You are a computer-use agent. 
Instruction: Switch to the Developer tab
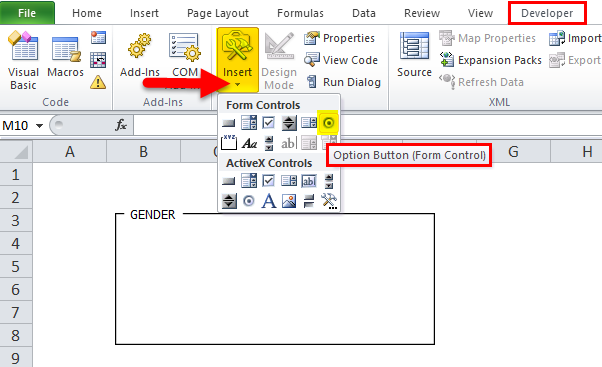click(x=547, y=13)
